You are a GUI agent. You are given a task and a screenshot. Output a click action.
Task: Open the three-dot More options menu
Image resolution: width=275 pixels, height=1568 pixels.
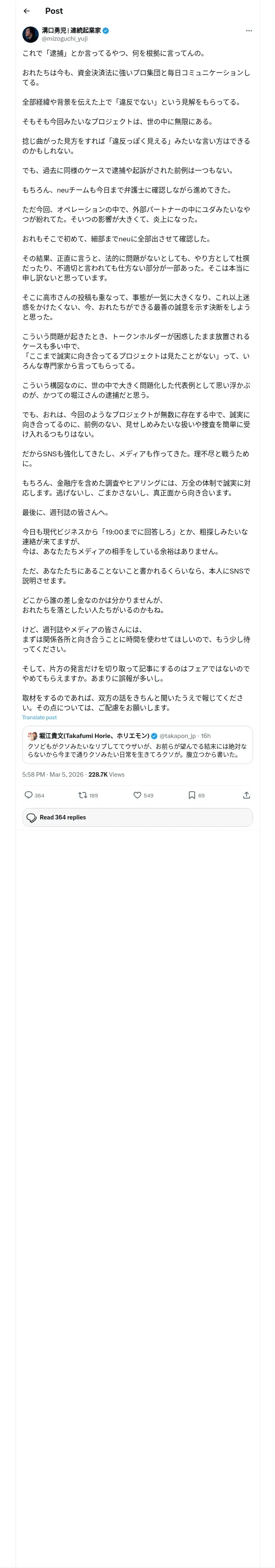click(249, 31)
